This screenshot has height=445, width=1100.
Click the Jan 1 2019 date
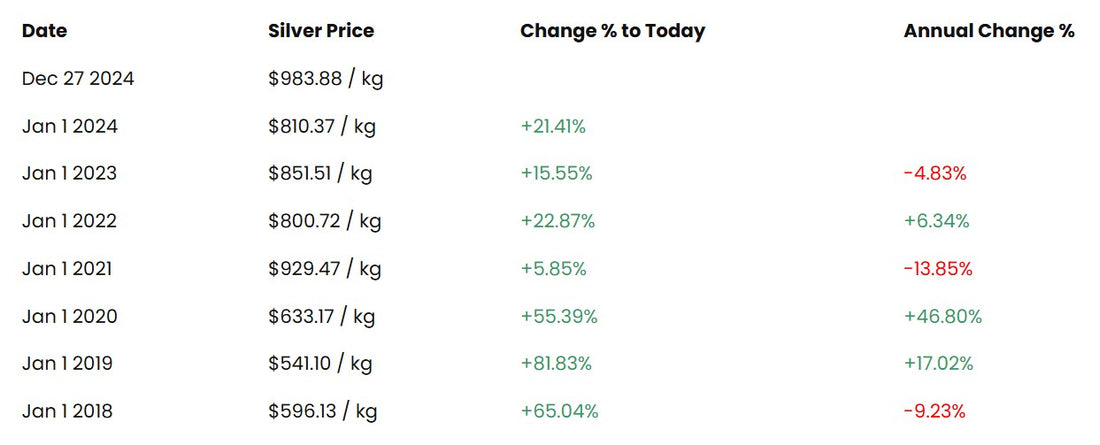(x=67, y=363)
